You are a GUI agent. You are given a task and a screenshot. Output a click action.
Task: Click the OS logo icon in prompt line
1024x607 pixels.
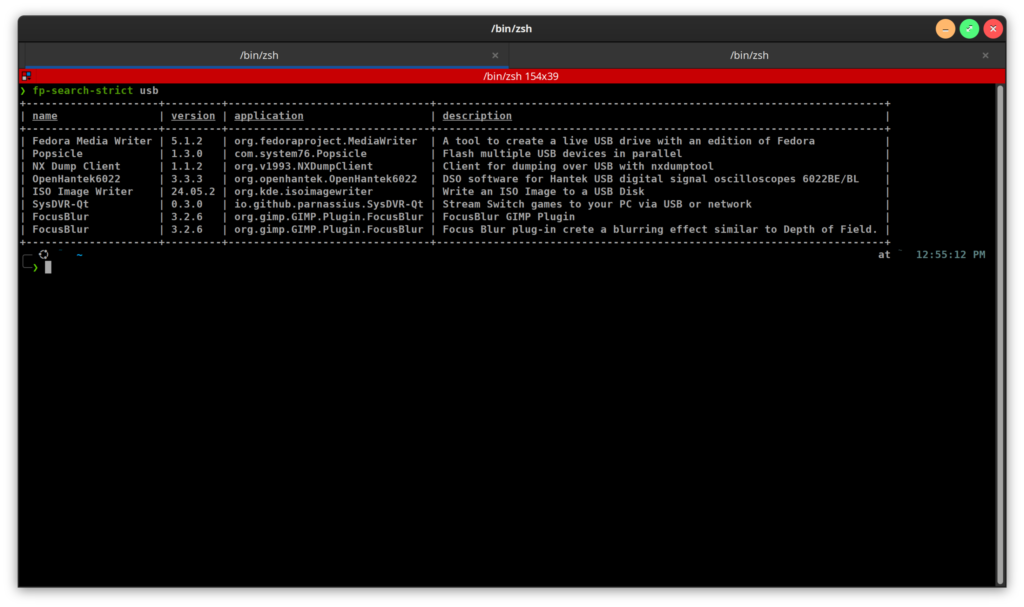(43, 255)
